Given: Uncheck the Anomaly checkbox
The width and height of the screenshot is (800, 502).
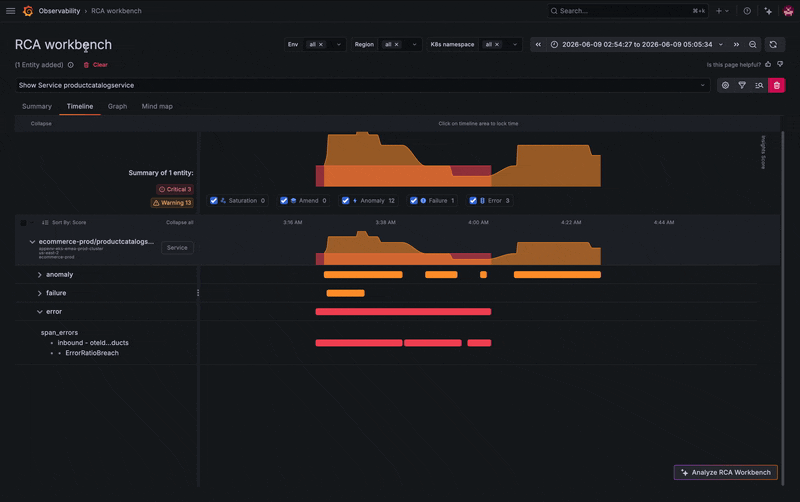Looking at the screenshot, I should click(345, 200).
